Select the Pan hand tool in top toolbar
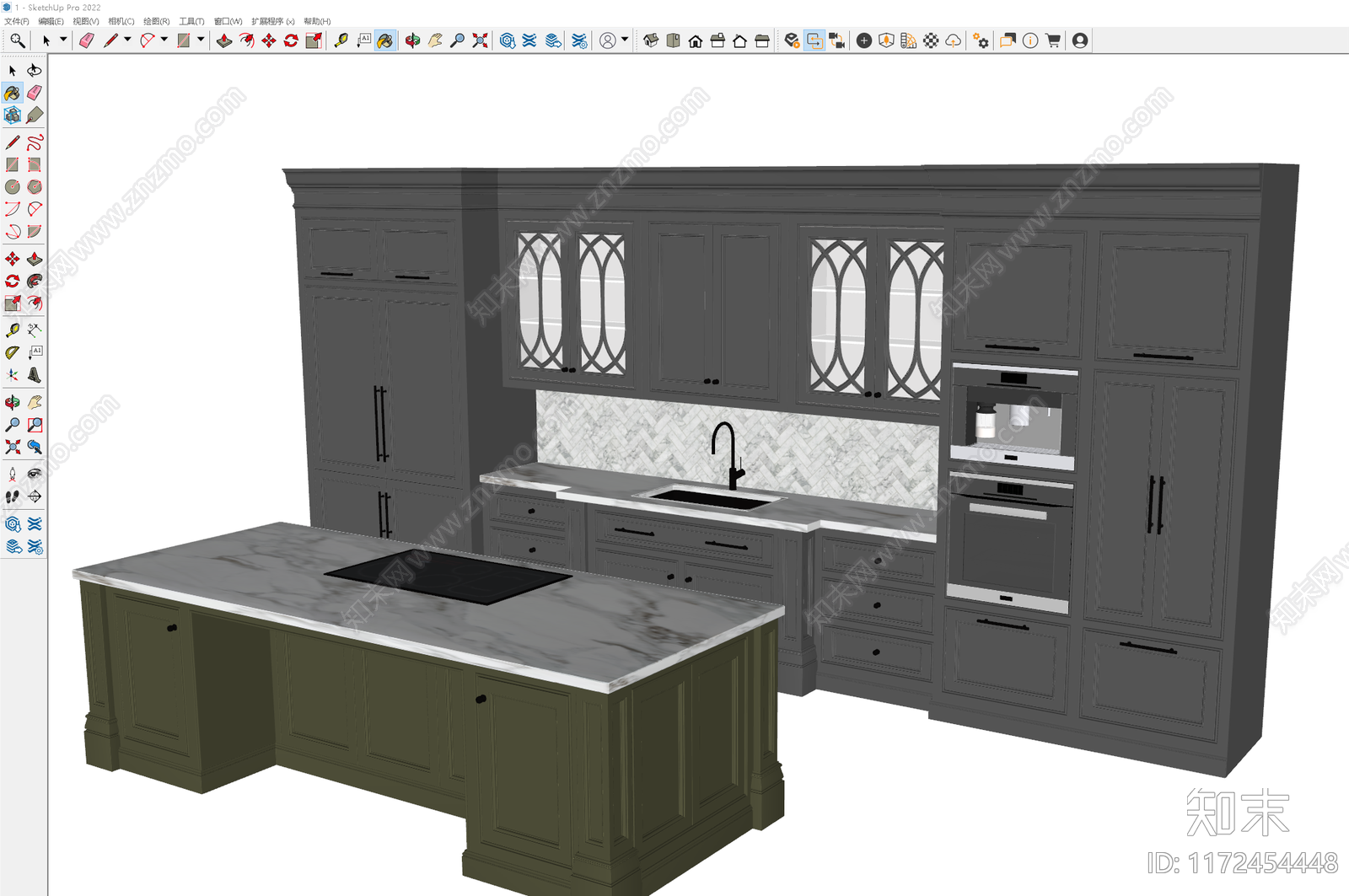 [x=435, y=40]
